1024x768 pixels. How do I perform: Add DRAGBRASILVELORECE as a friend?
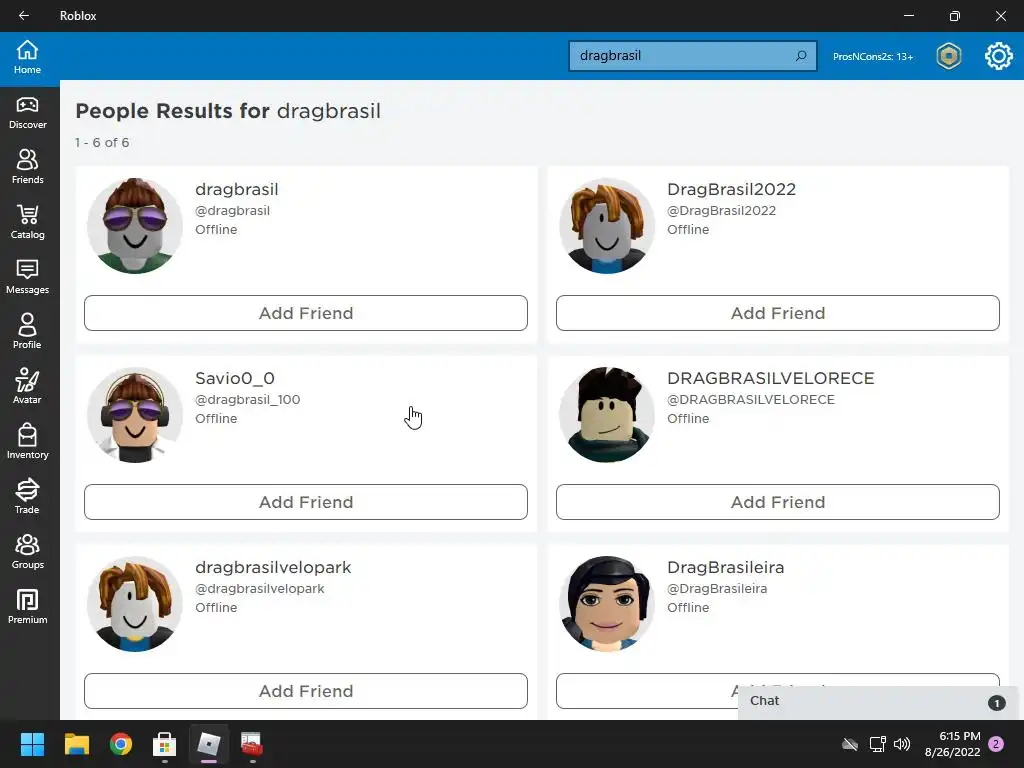pos(778,502)
